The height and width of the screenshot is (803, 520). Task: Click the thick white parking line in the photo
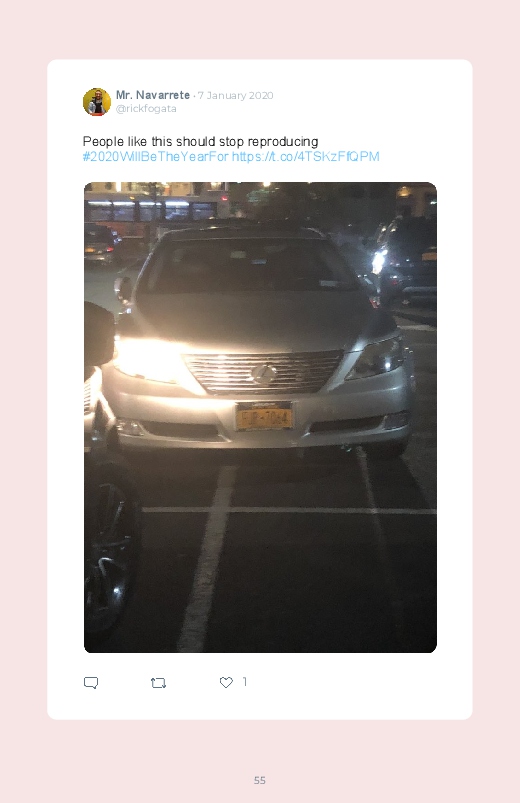point(207,559)
